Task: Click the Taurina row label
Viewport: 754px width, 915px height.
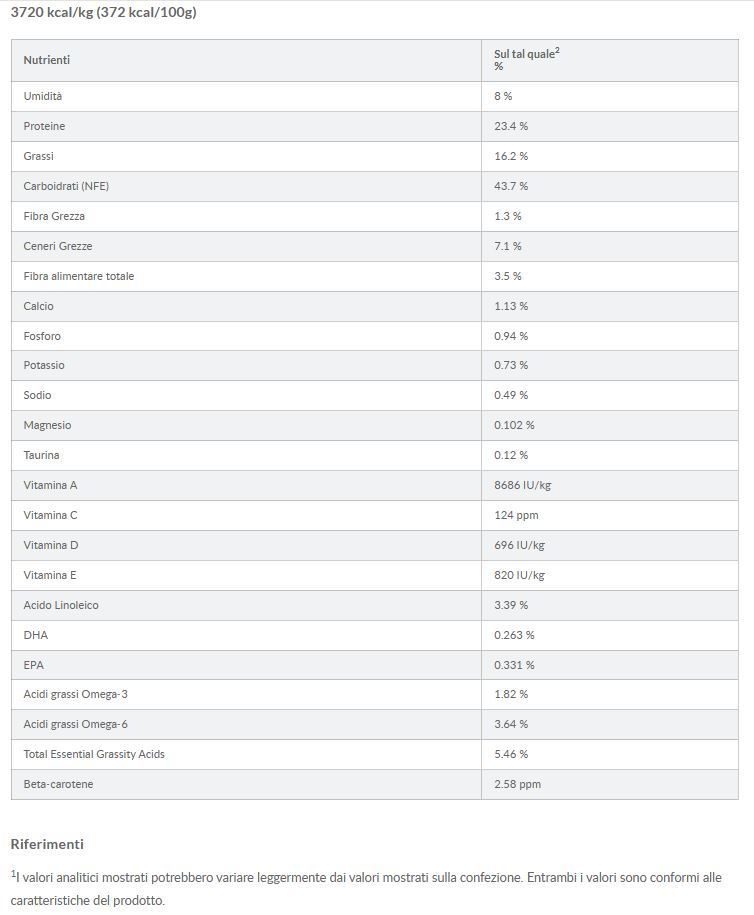Action: click(x=42, y=455)
